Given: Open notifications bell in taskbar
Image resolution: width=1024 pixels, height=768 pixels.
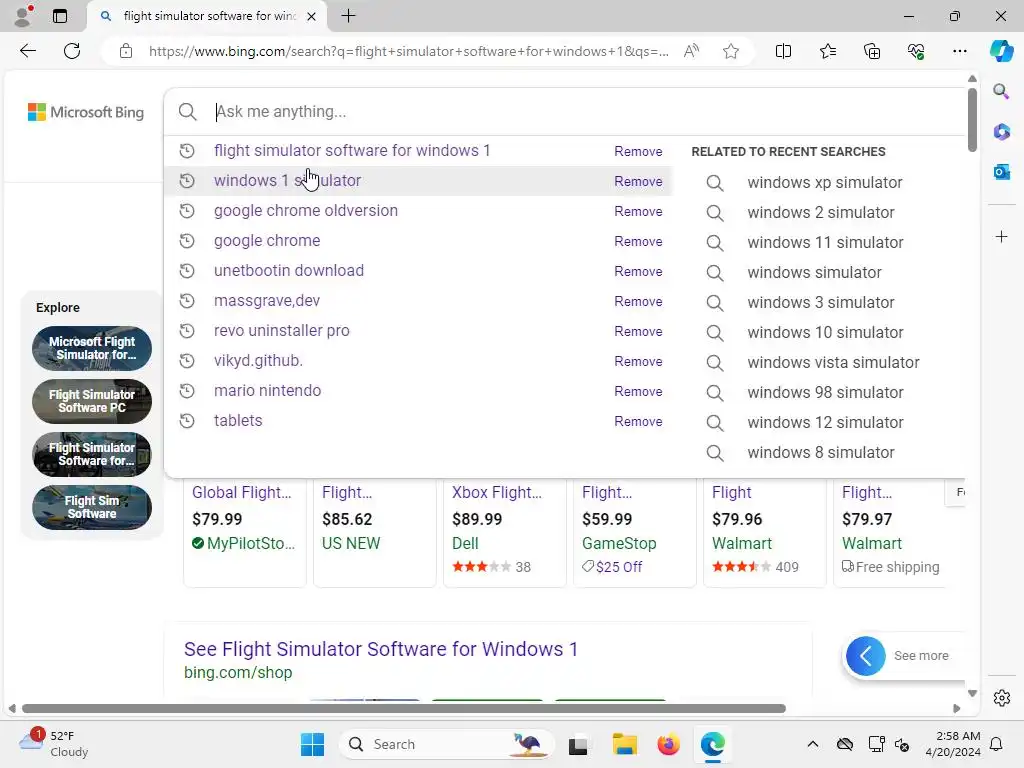Looking at the screenshot, I should click(x=996, y=744).
